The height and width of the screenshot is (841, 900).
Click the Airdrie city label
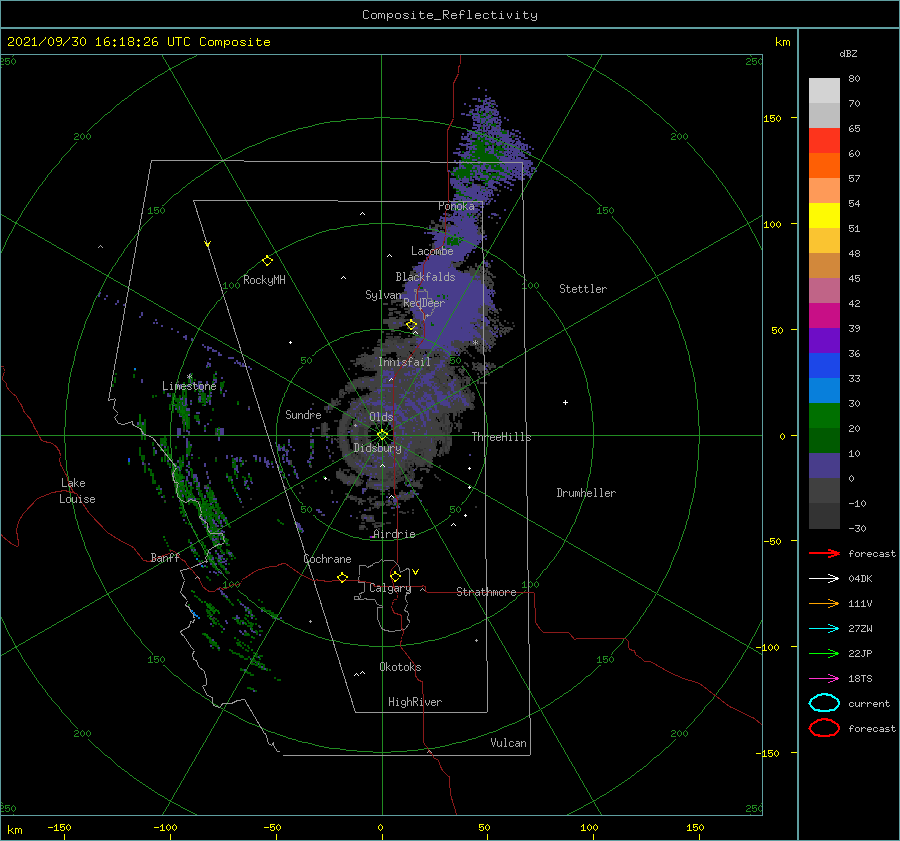click(394, 534)
